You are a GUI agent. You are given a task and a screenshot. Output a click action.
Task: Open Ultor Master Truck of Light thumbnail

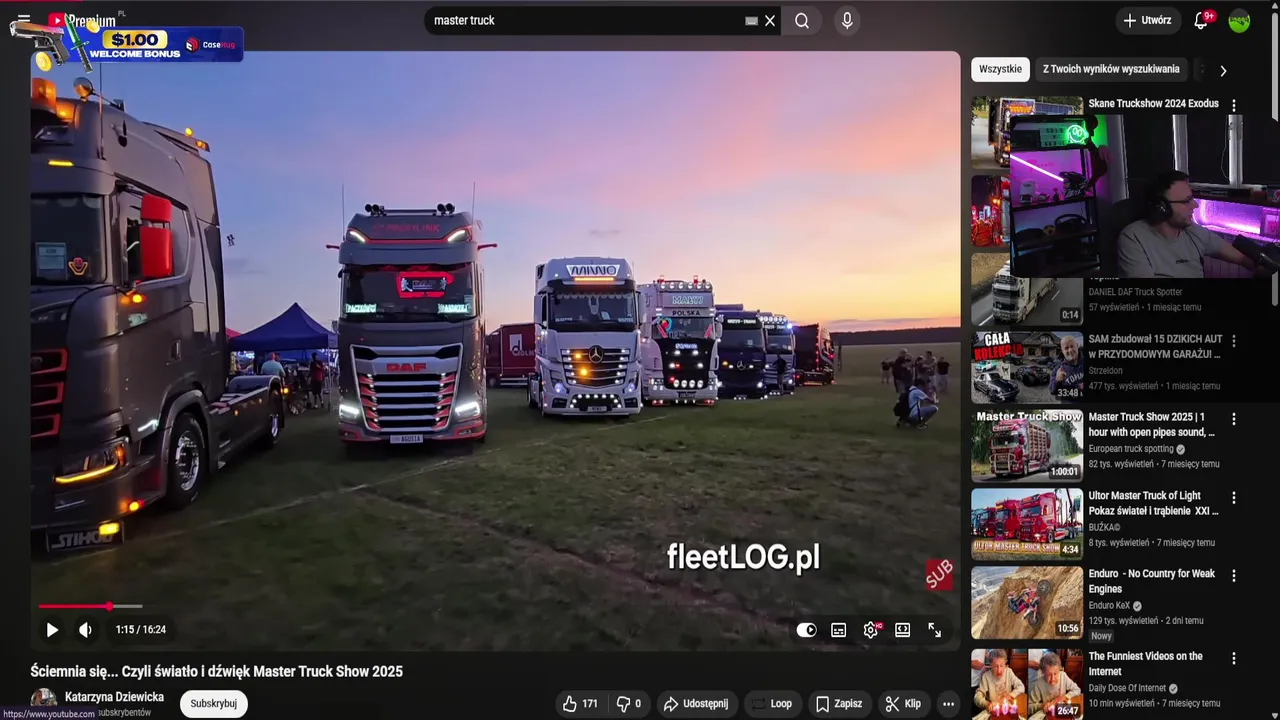1027,524
